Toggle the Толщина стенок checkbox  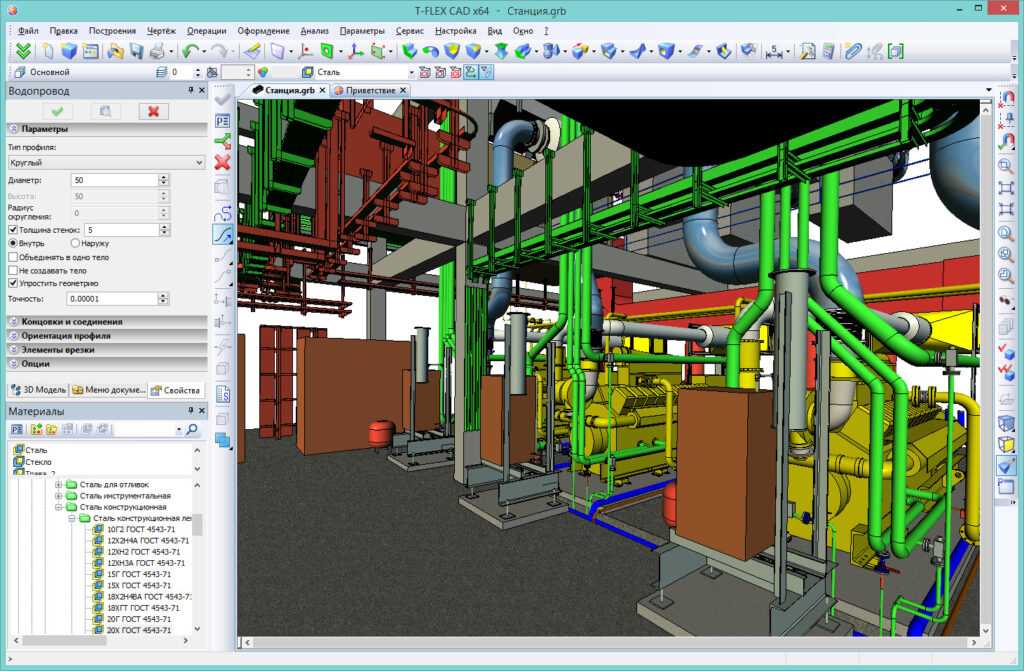tap(13, 230)
